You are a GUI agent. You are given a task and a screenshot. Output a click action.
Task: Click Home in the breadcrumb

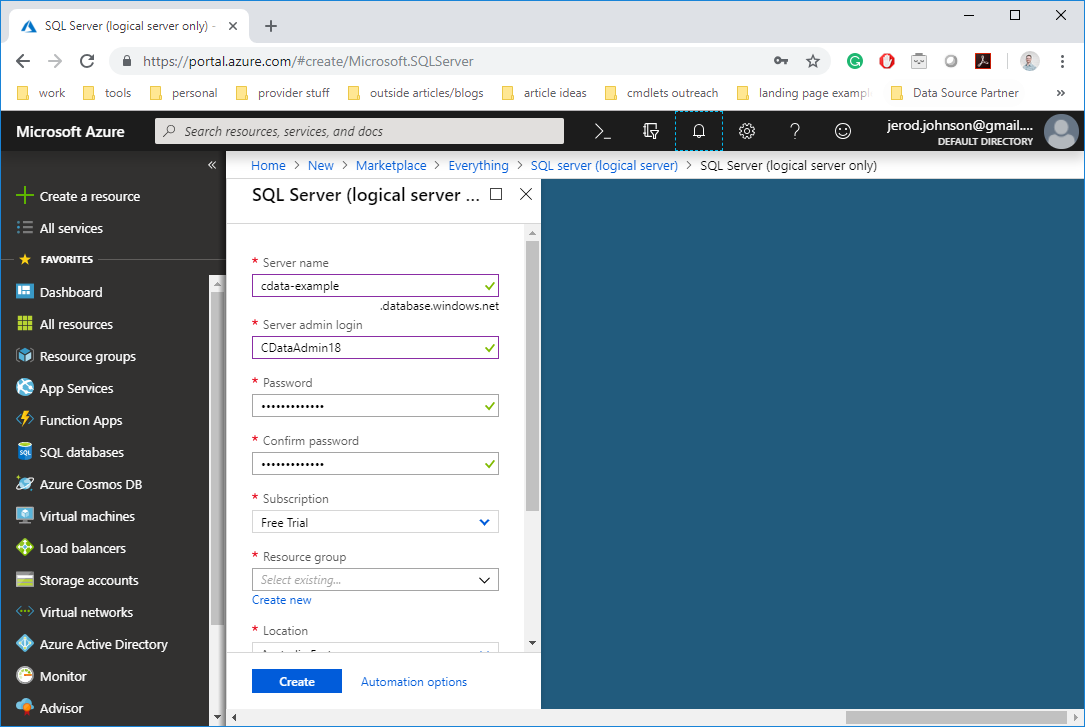[268, 165]
